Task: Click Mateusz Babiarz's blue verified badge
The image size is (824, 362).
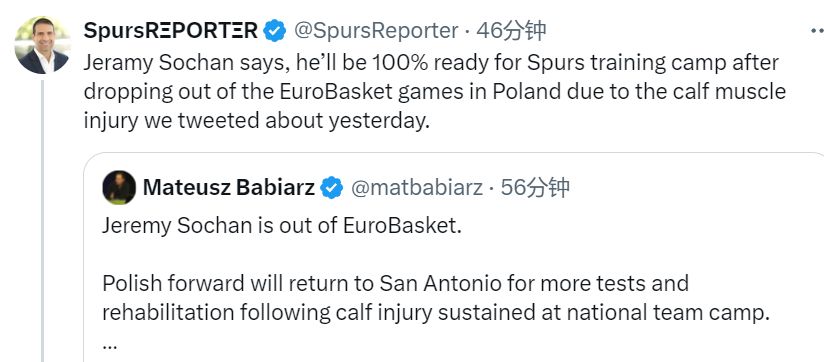Action: (x=332, y=188)
